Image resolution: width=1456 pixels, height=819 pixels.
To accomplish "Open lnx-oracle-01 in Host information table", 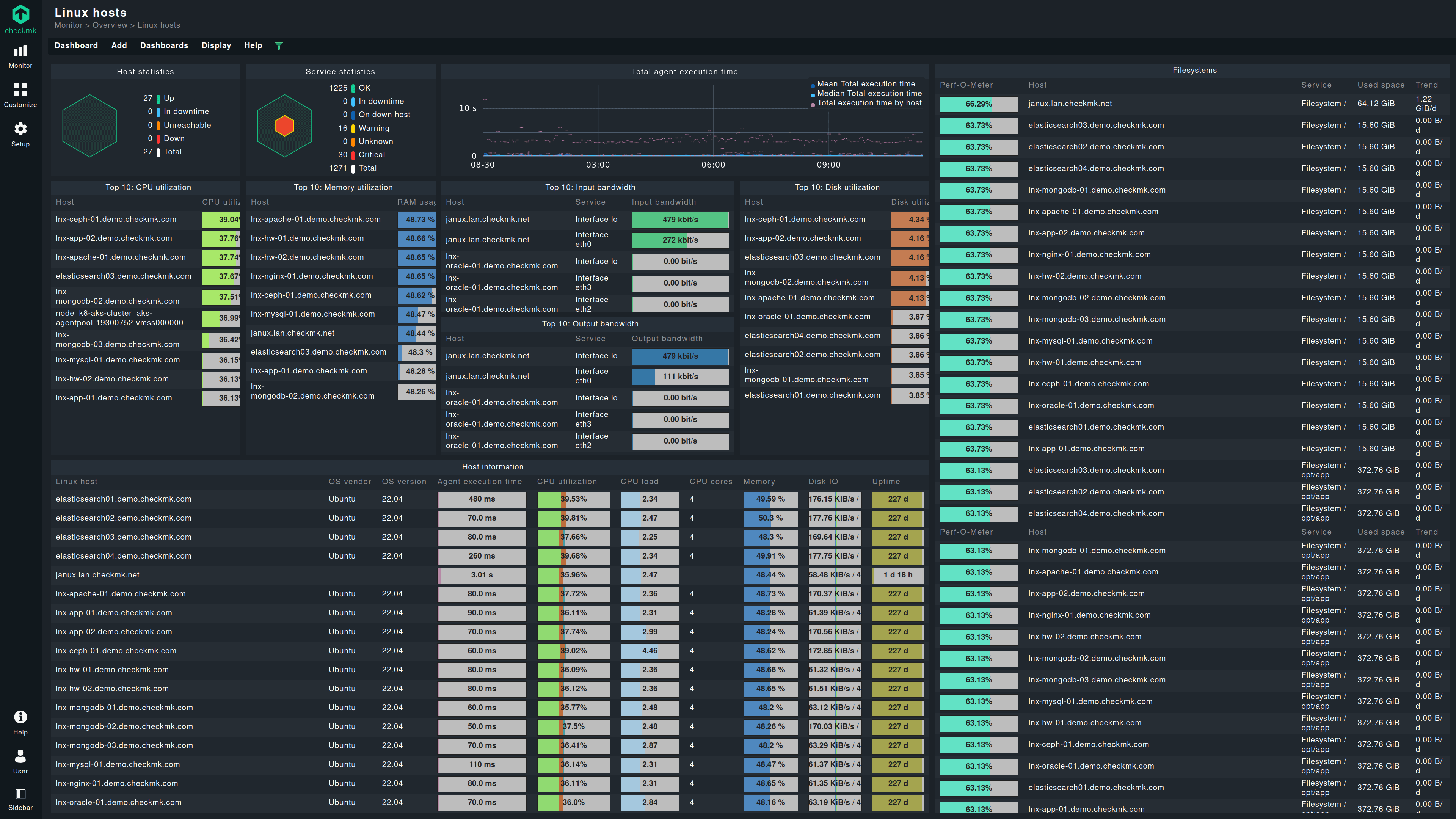I will pos(118,802).
